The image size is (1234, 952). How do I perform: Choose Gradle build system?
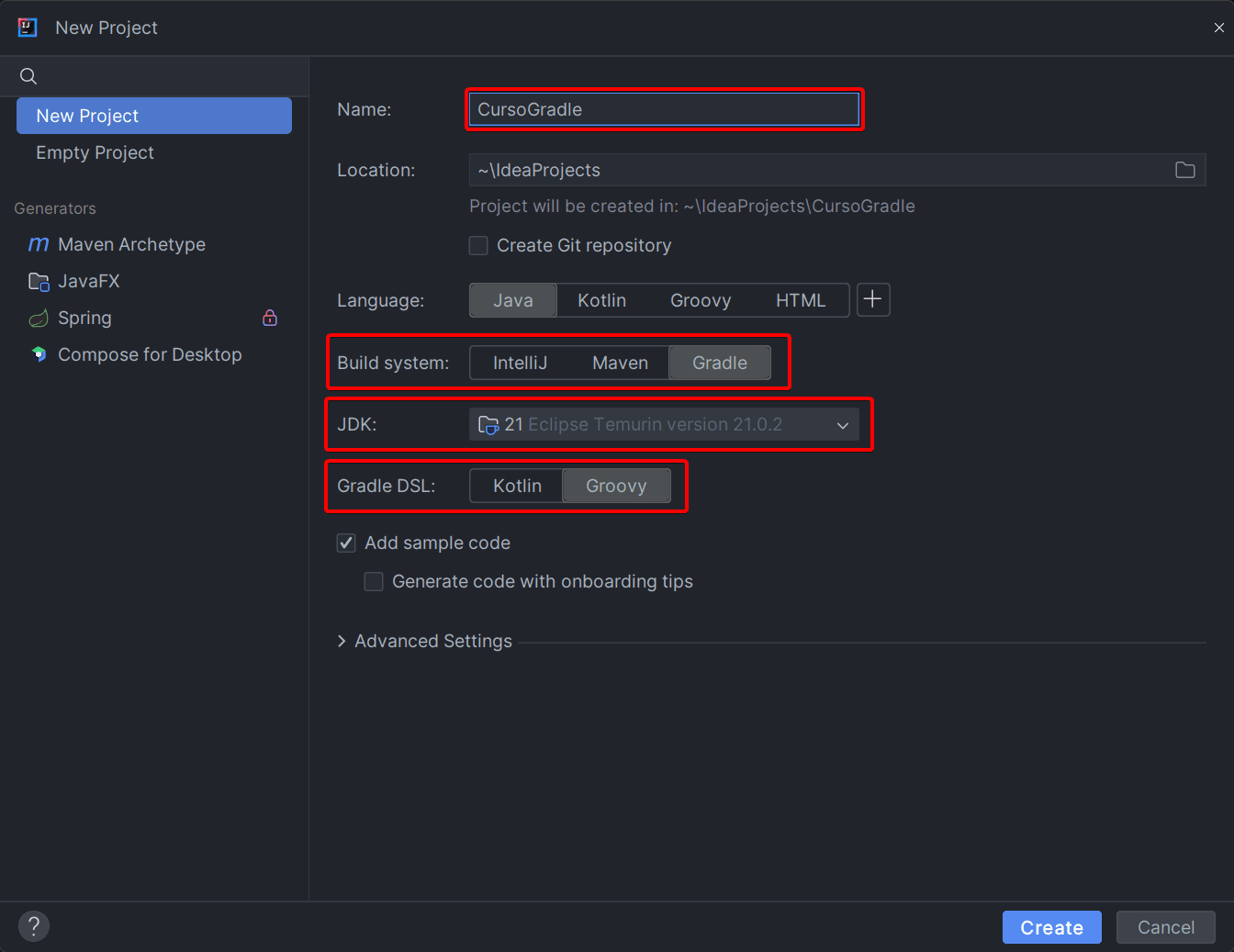point(720,363)
